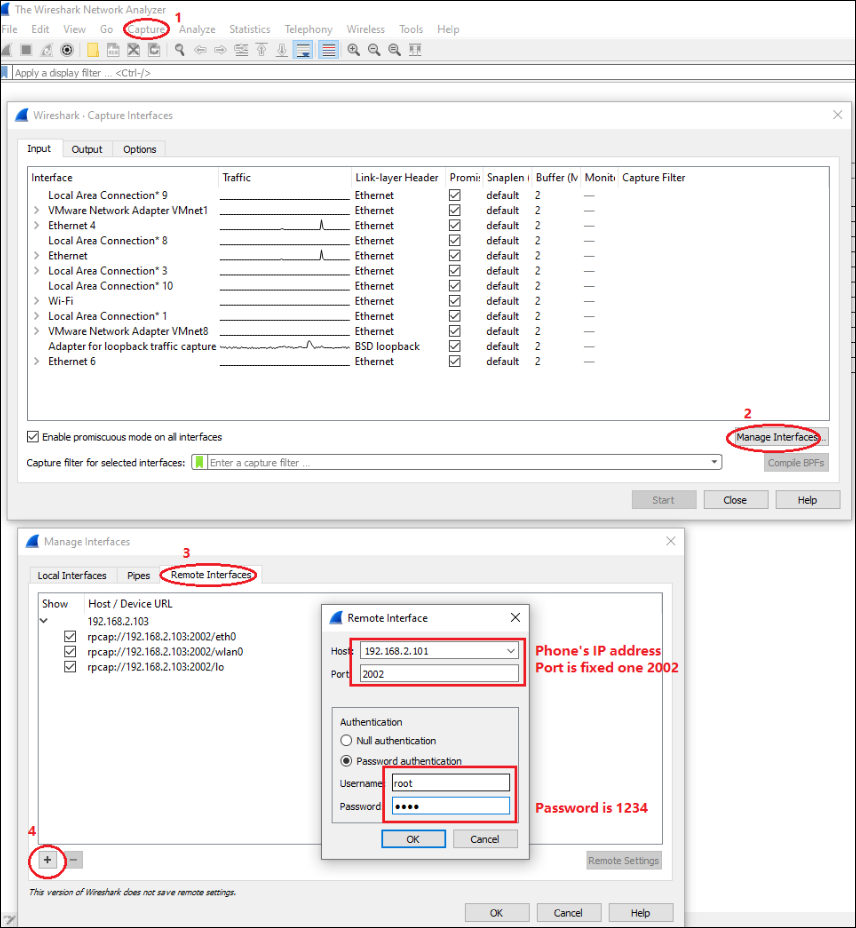Image resolution: width=856 pixels, height=928 pixels.
Task: Uncheck the rpcap wlan0 interface Show checkbox
Action: (70, 652)
